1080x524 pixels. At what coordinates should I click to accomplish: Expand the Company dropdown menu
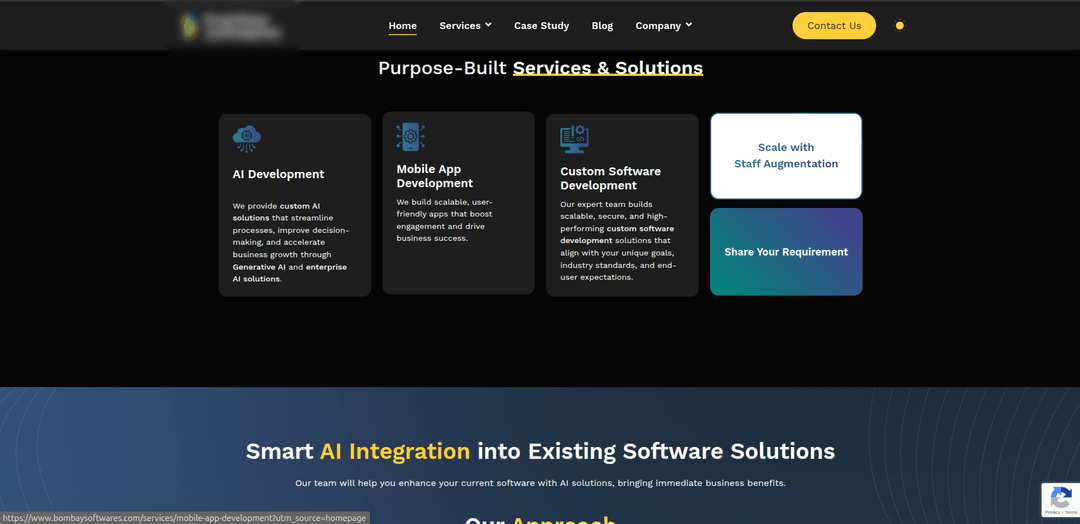click(664, 25)
